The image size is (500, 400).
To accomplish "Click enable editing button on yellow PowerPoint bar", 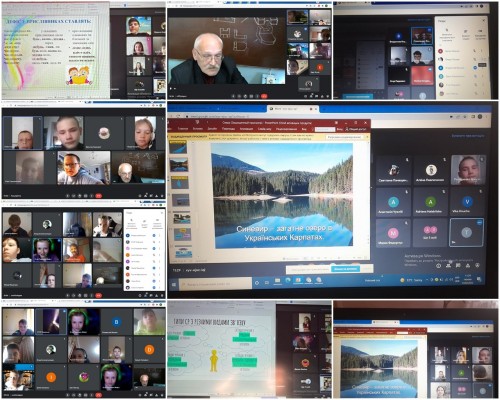I will [x=345, y=137].
